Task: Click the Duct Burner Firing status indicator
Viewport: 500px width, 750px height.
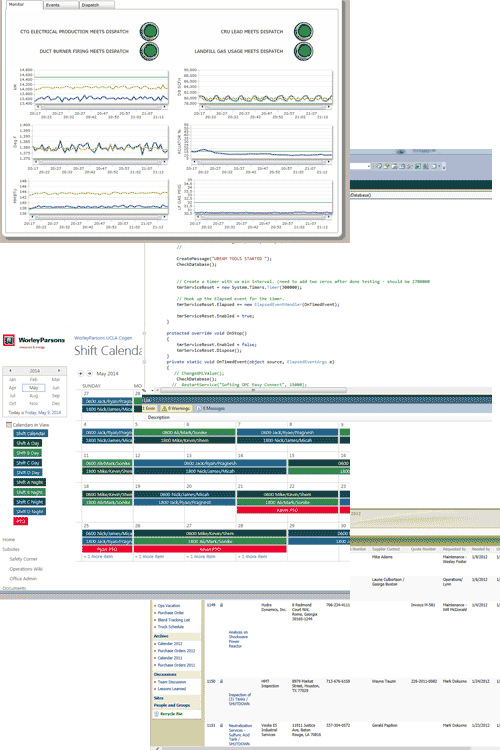Action: [x=149, y=51]
